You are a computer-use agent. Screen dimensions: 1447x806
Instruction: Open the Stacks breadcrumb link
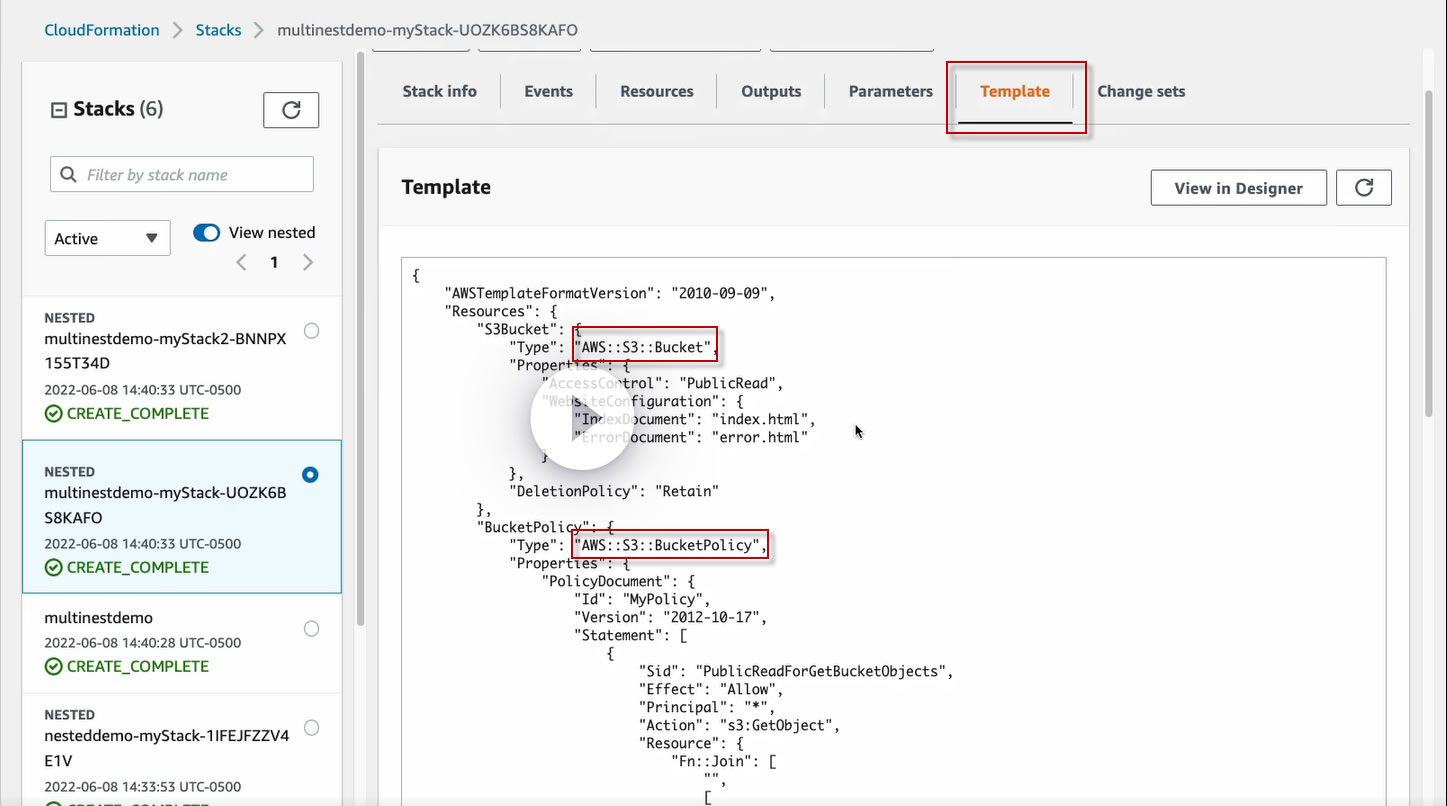[x=218, y=30]
